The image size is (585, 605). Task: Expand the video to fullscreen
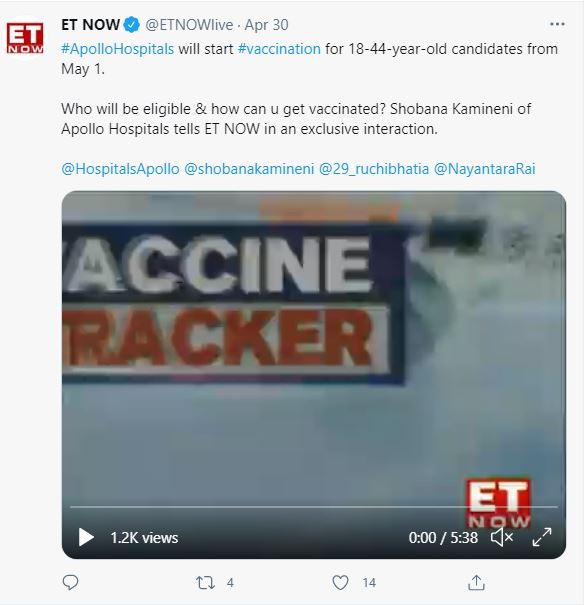pos(542,537)
